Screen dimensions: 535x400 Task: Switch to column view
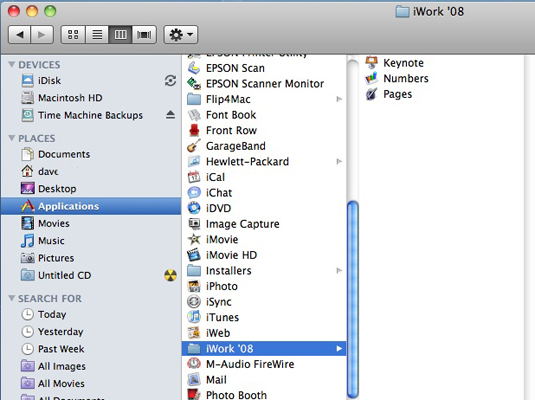120,34
